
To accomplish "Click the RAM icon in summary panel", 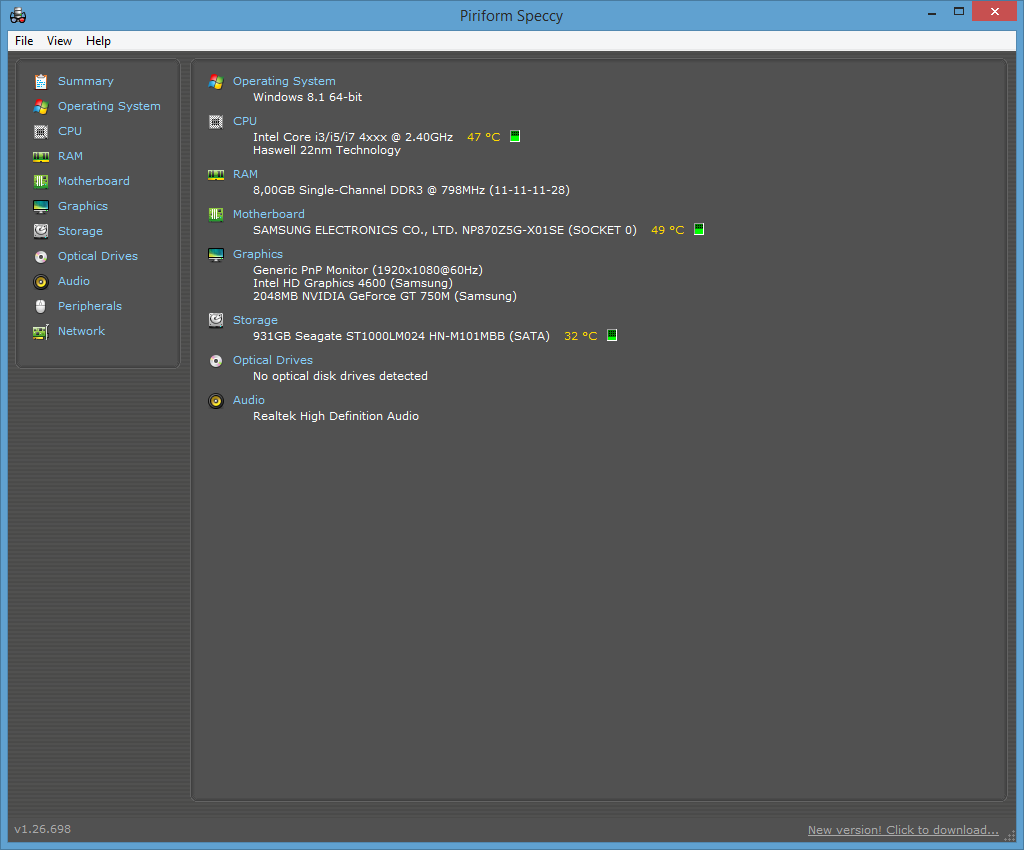I will coord(216,174).
